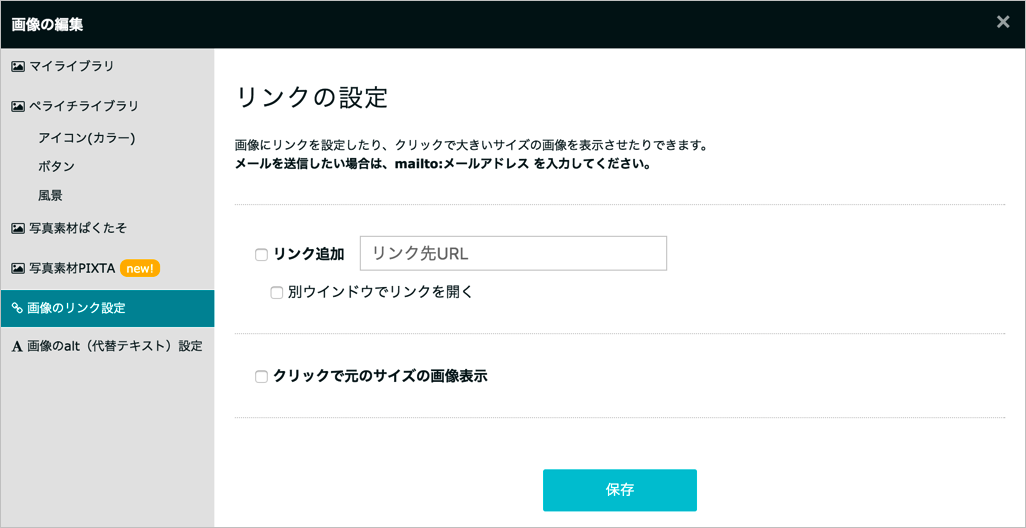Click the chain link icon in sidebar

[18, 308]
